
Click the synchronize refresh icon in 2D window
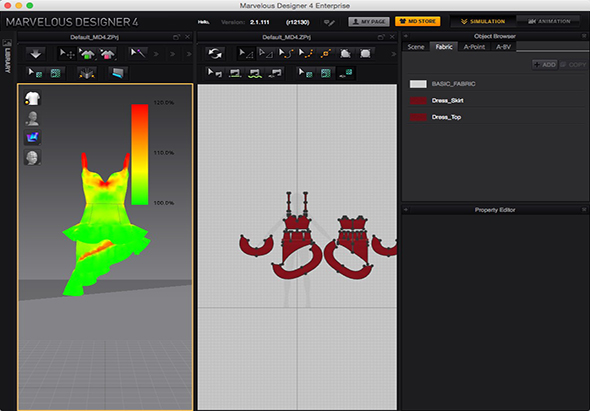coord(215,54)
